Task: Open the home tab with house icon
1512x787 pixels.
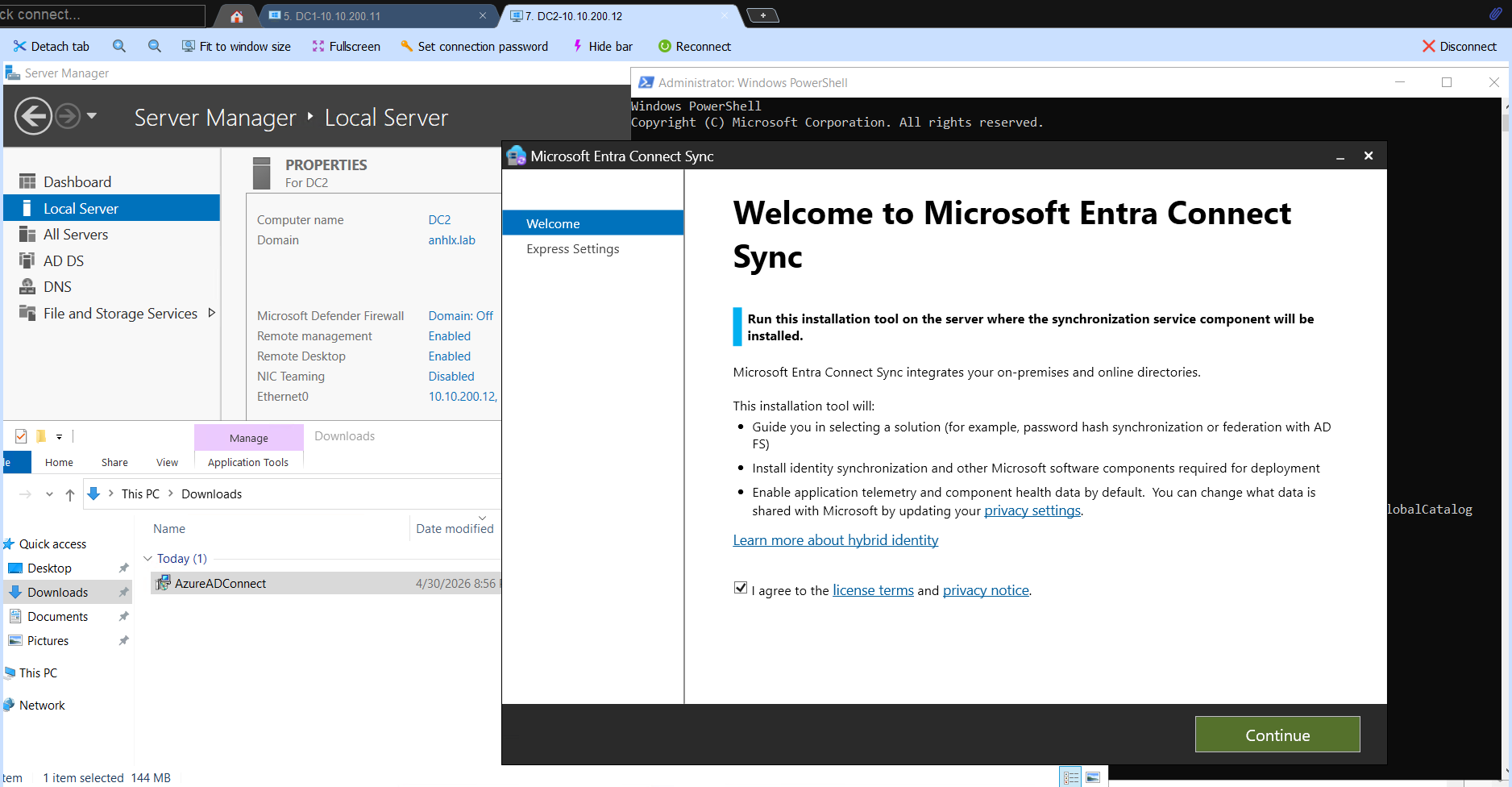Action: (236, 16)
